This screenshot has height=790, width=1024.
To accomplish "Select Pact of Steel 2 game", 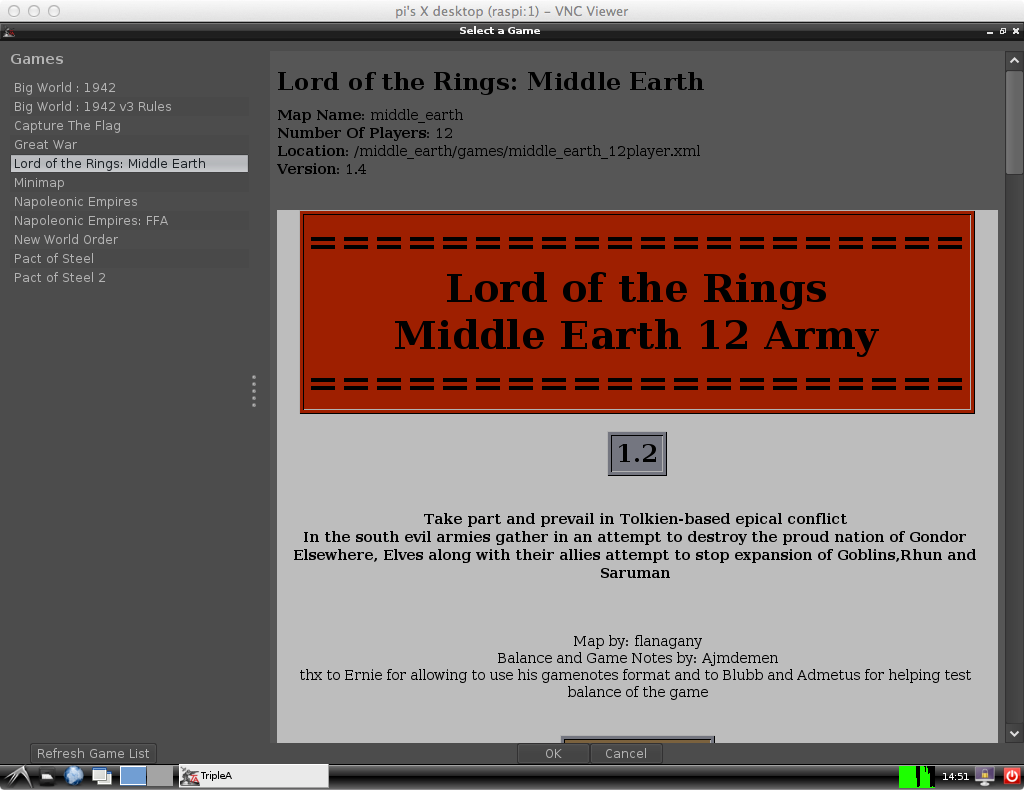I will coord(129,277).
